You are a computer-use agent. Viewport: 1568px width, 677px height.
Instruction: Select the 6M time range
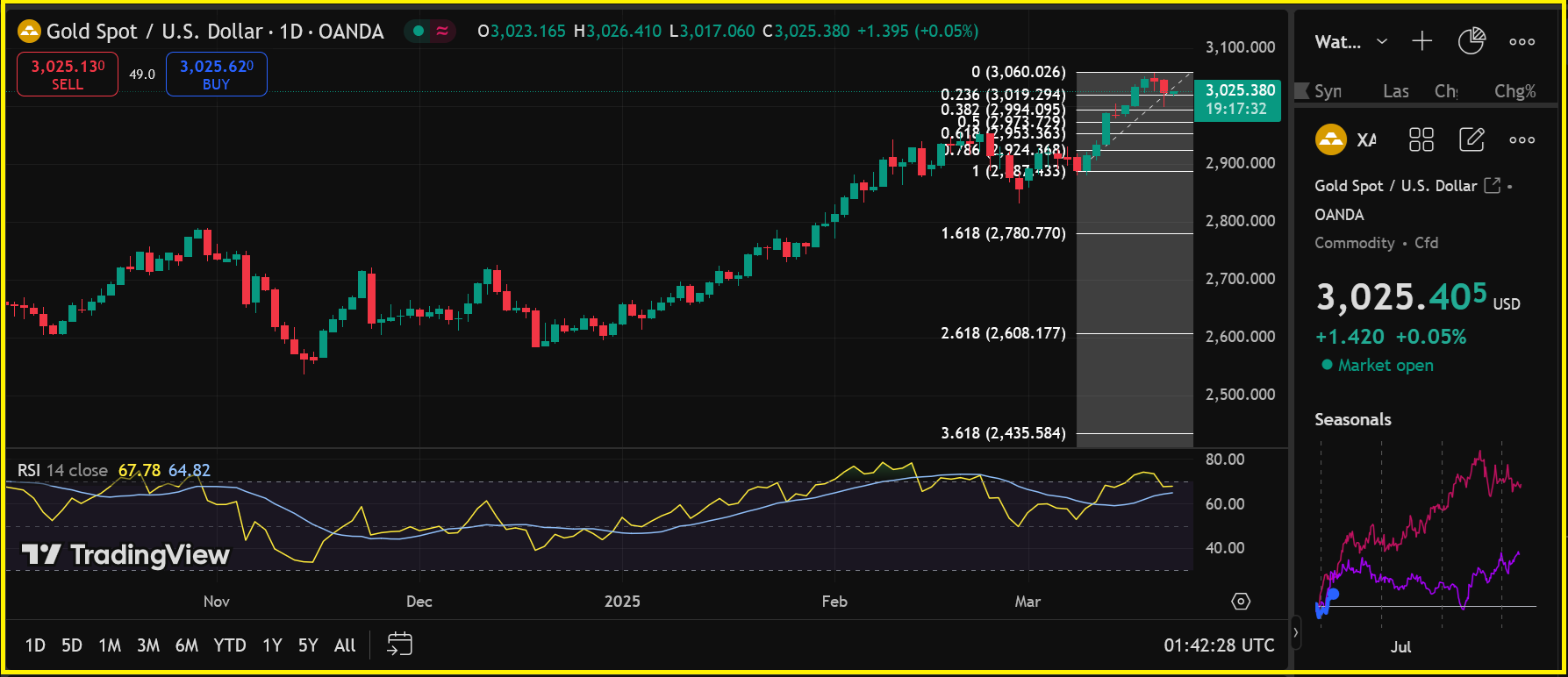(x=186, y=645)
